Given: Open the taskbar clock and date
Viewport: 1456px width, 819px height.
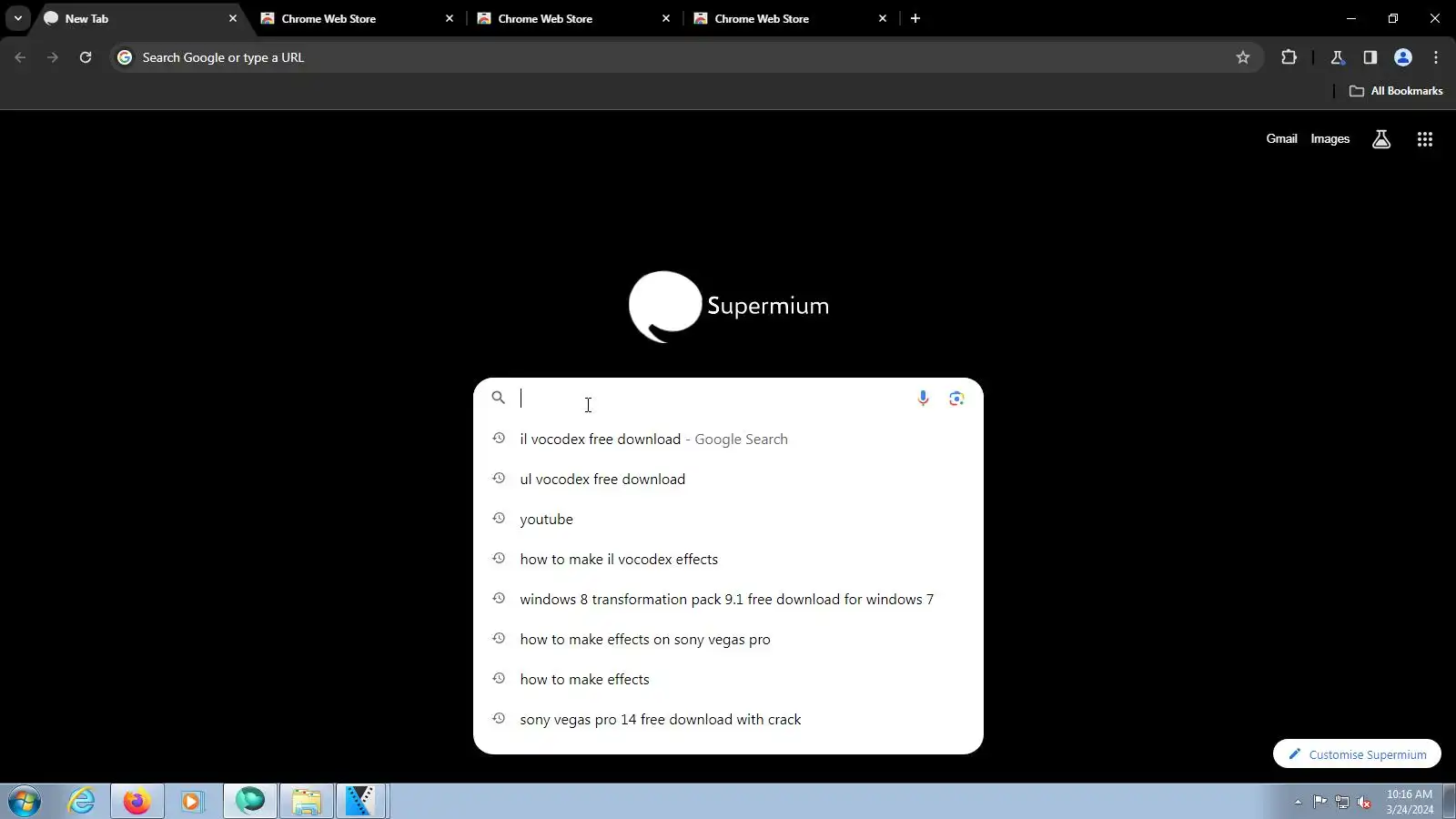Looking at the screenshot, I should pos(1410,802).
